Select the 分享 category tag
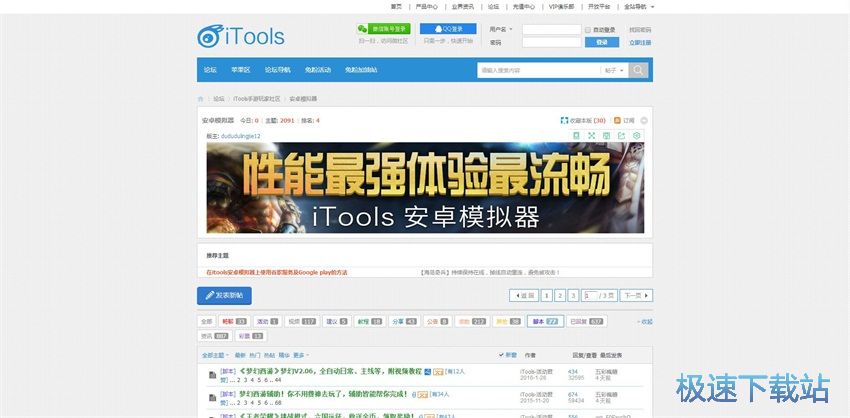The height and width of the screenshot is (418, 850). click(x=404, y=321)
